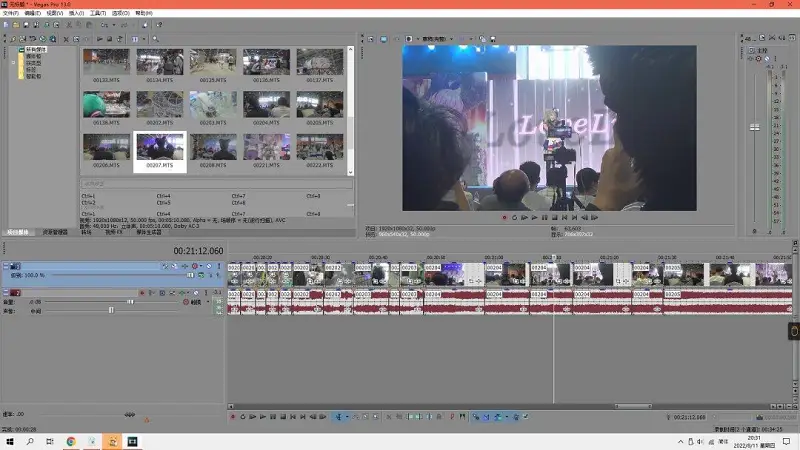Click the Cut scissors icon in main toolbar

coord(69,24)
